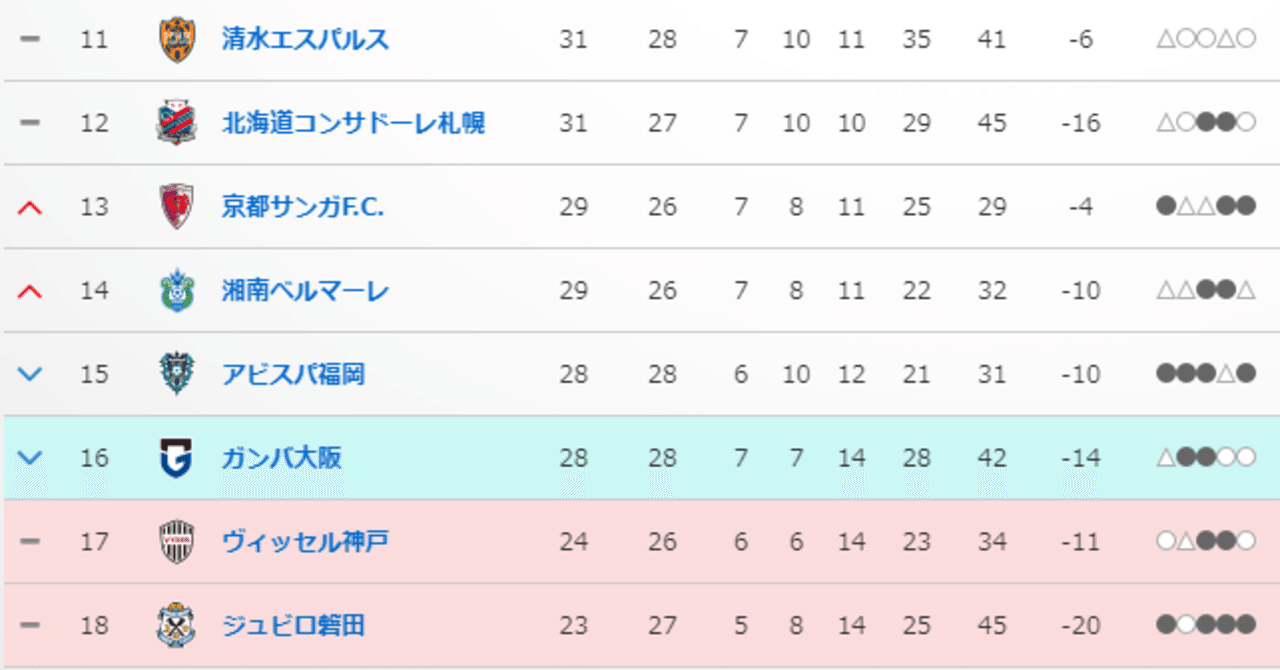Click the Gamba Osaka club emblem
The image size is (1280, 670).
tap(175, 458)
